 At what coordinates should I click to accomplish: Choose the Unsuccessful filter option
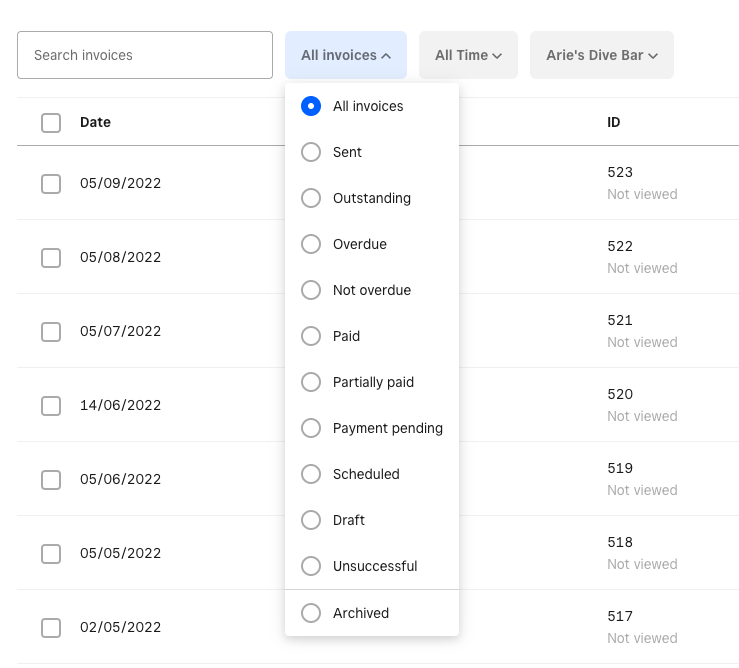(311, 566)
